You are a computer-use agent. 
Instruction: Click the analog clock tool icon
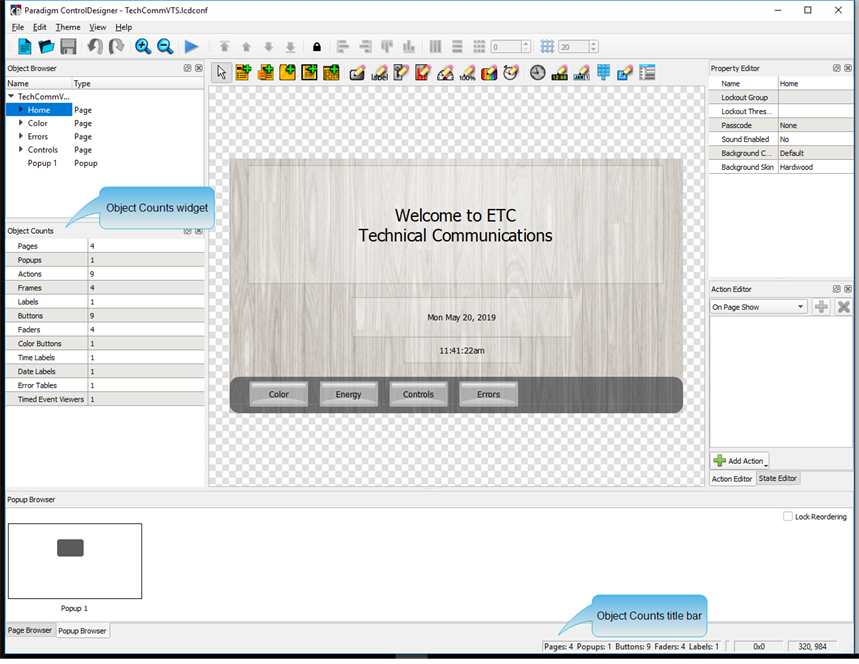click(x=537, y=72)
